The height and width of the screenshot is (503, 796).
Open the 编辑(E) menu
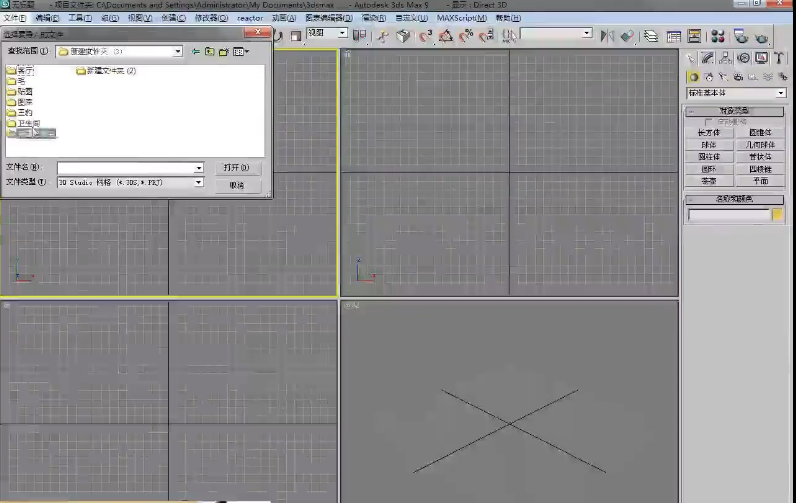(47, 18)
